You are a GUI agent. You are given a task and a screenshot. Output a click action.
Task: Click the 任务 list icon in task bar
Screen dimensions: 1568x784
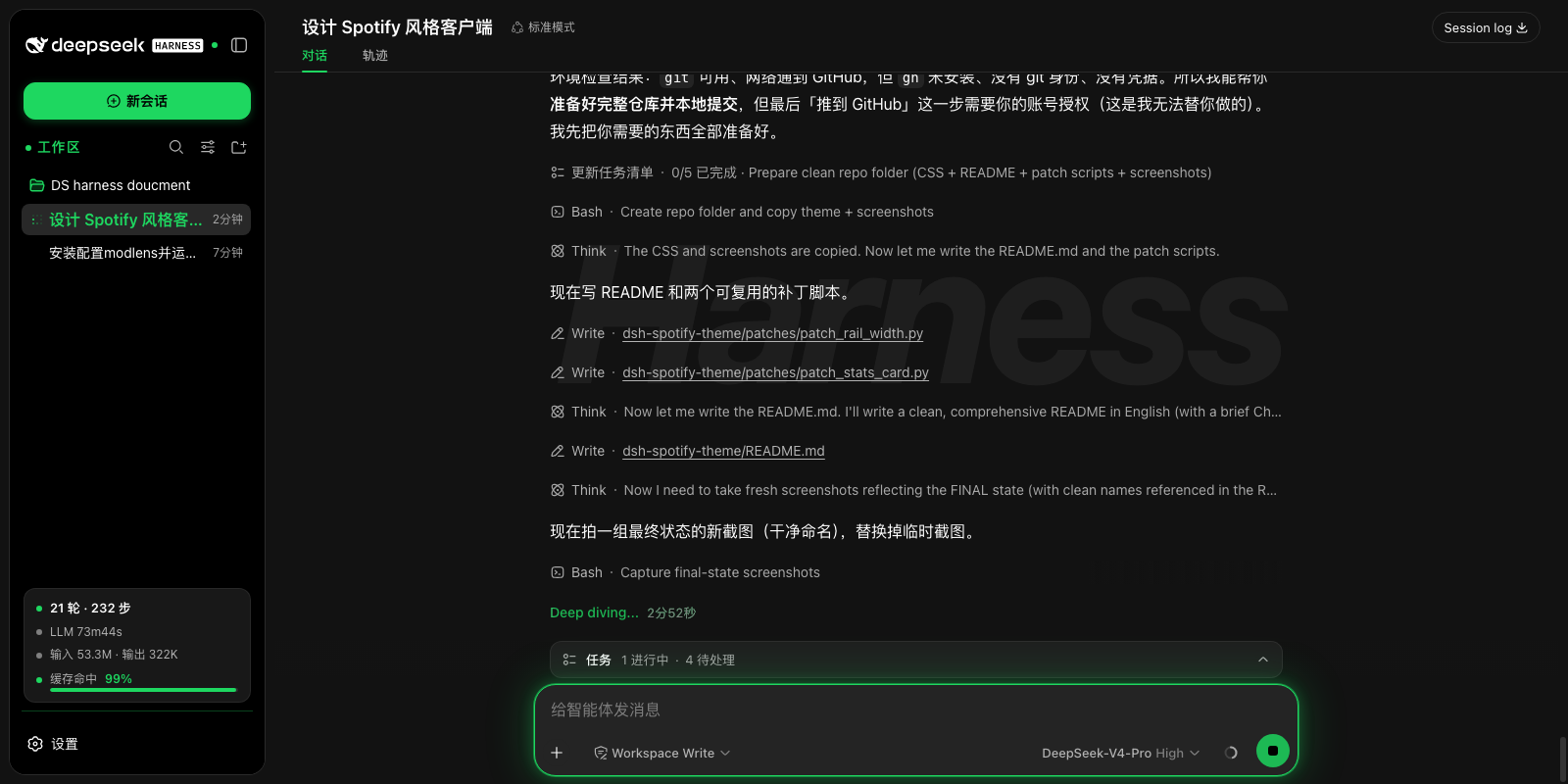coord(569,660)
